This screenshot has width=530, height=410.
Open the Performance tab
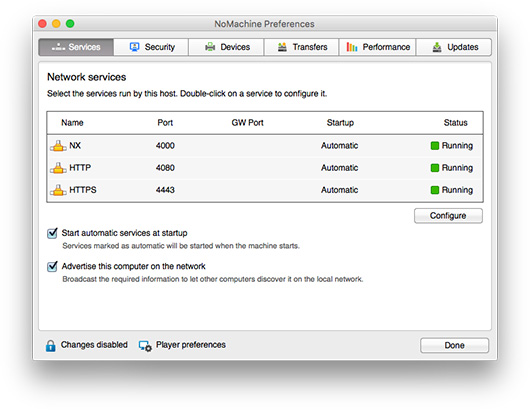(x=378, y=47)
